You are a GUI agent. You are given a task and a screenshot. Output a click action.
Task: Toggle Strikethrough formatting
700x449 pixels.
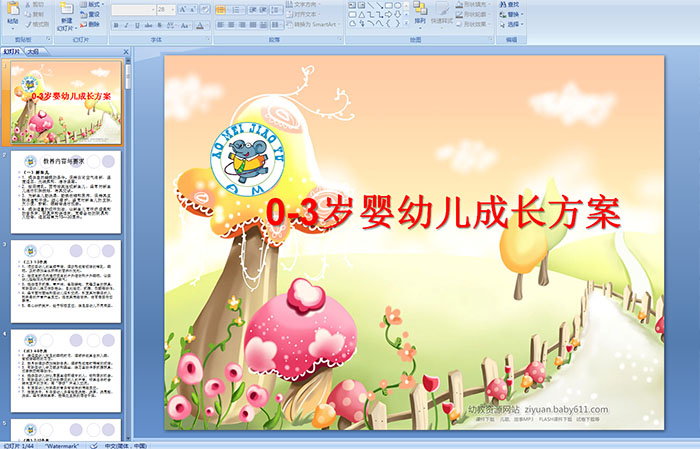tap(148, 25)
